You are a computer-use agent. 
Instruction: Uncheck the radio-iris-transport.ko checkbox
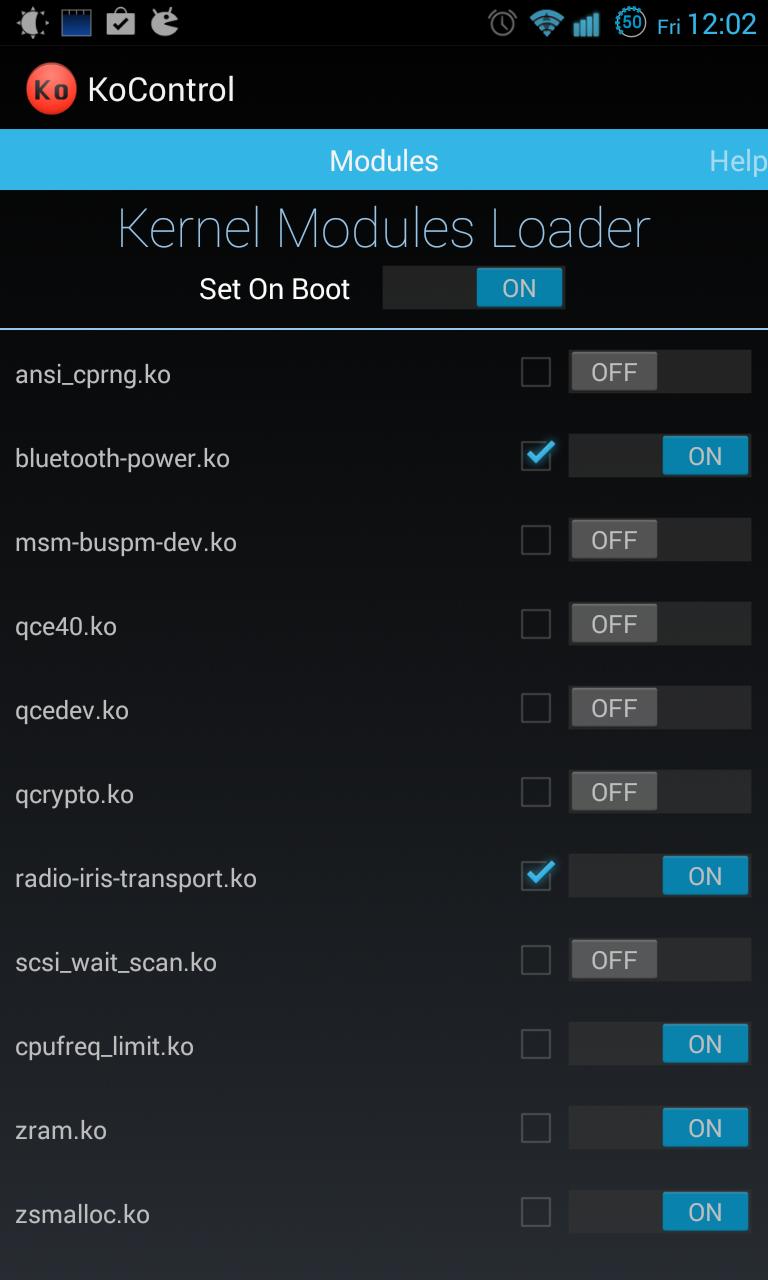click(x=536, y=875)
